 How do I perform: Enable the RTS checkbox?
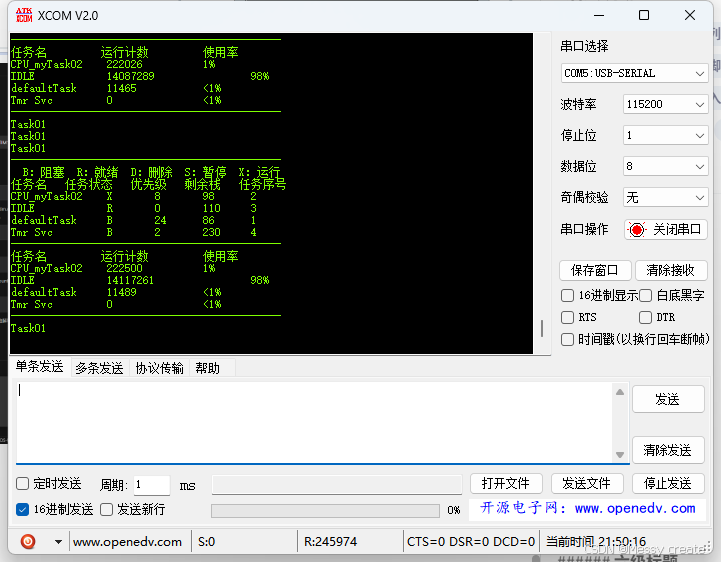click(x=567, y=317)
